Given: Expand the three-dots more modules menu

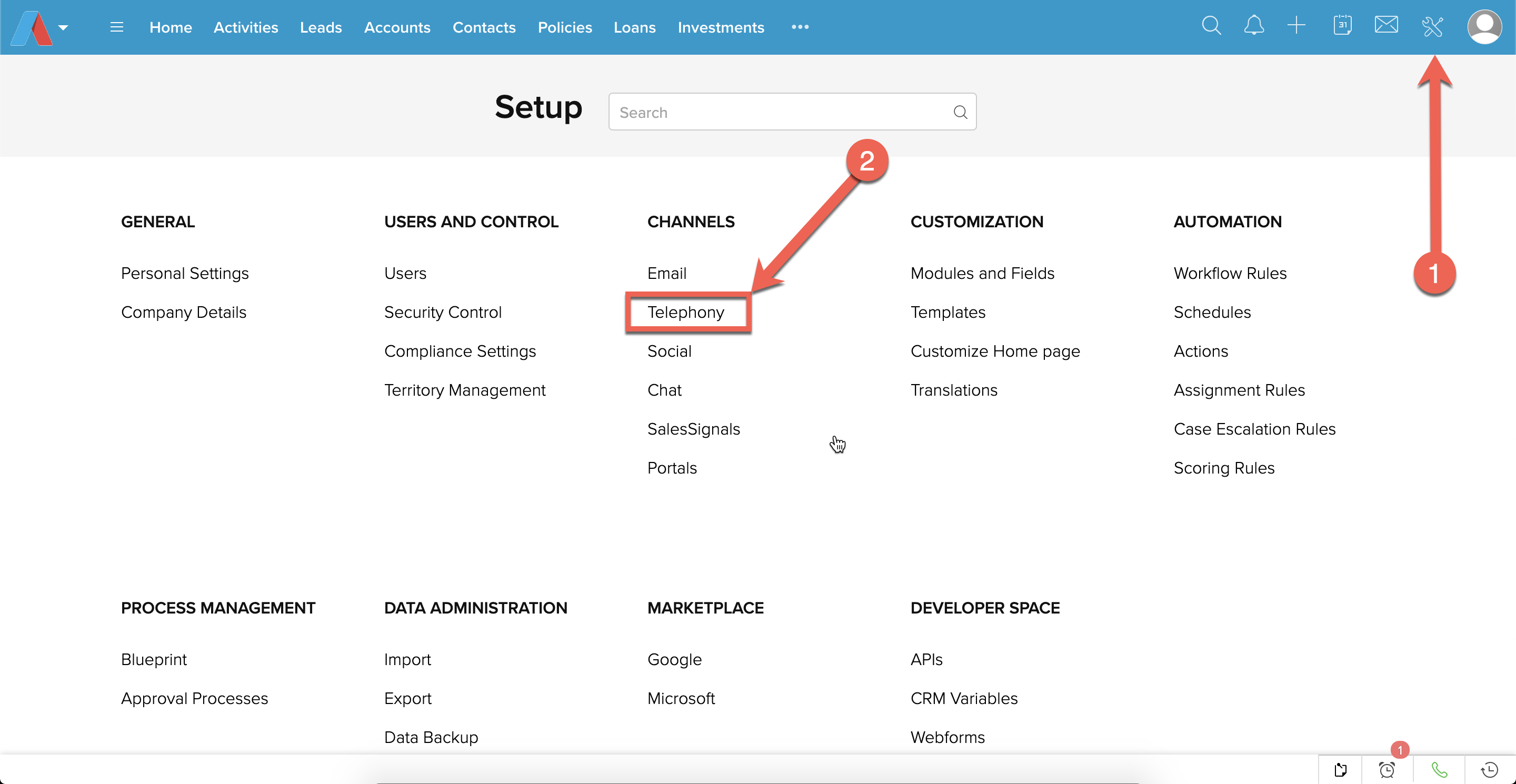Looking at the screenshot, I should 800,27.
